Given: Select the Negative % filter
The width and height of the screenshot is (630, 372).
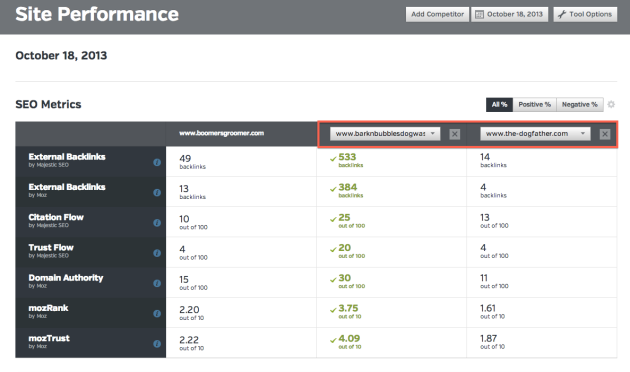Looking at the screenshot, I should point(579,104).
